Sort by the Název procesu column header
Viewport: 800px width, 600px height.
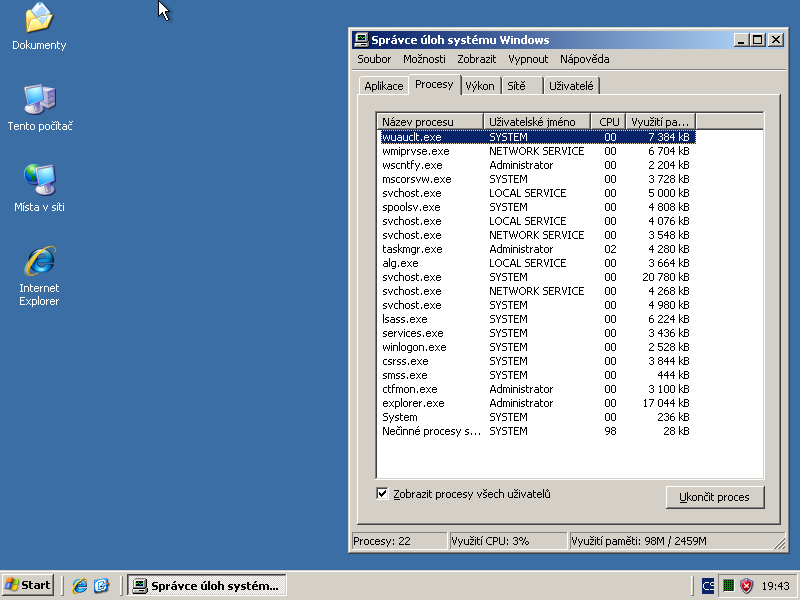(430, 122)
